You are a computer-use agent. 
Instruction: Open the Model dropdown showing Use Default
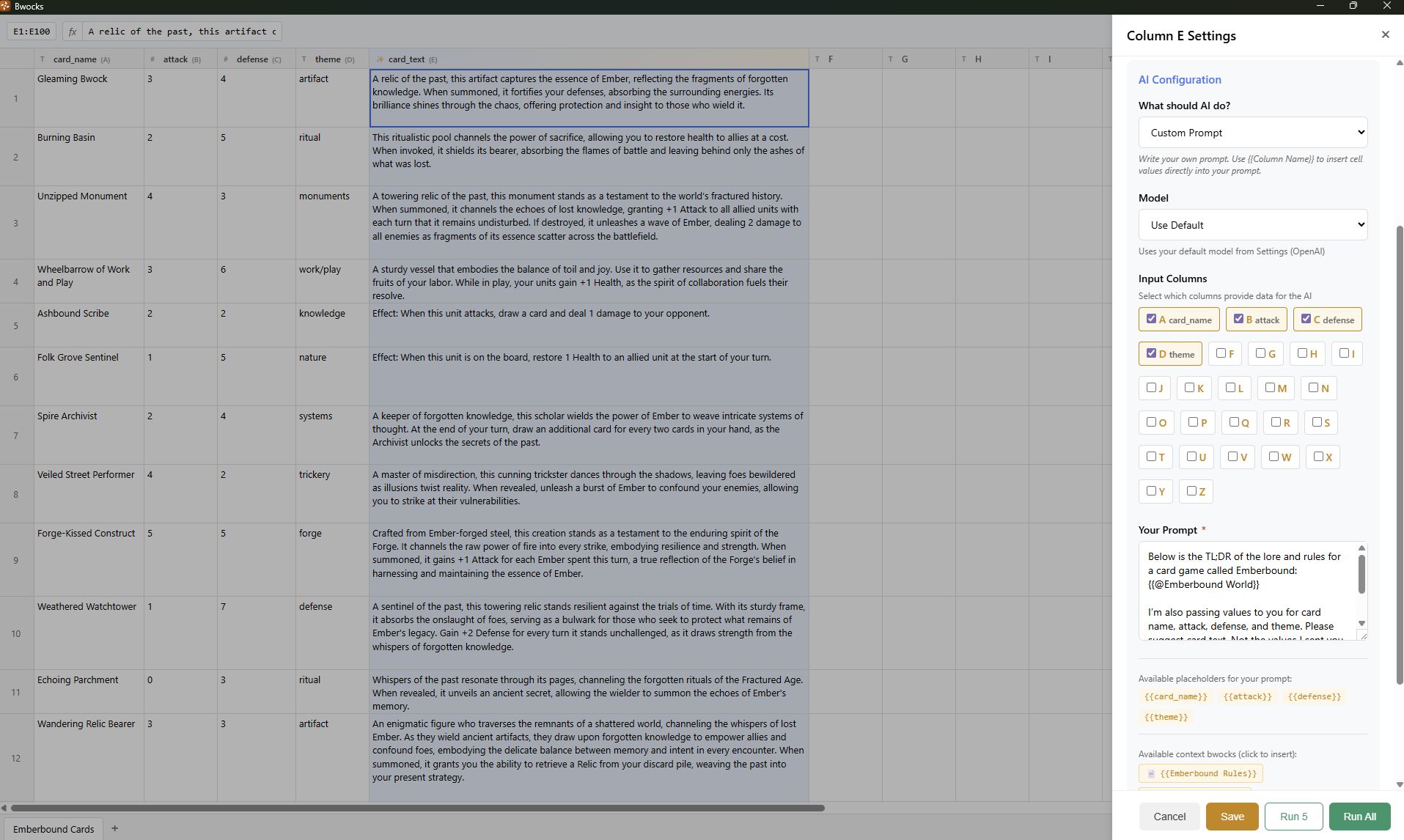tap(1252, 224)
